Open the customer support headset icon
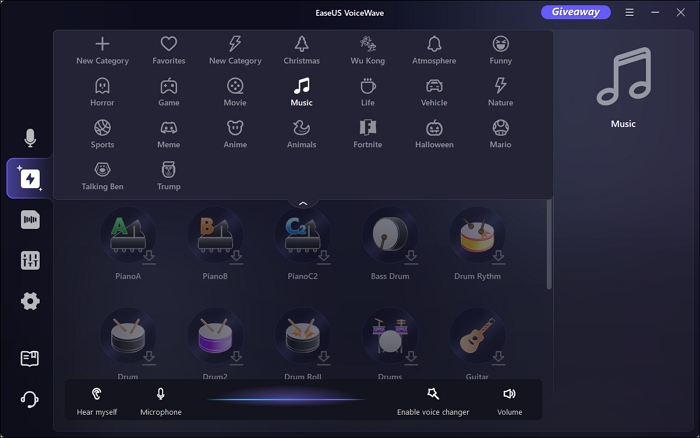The image size is (700, 438). [x=30, y=400]
